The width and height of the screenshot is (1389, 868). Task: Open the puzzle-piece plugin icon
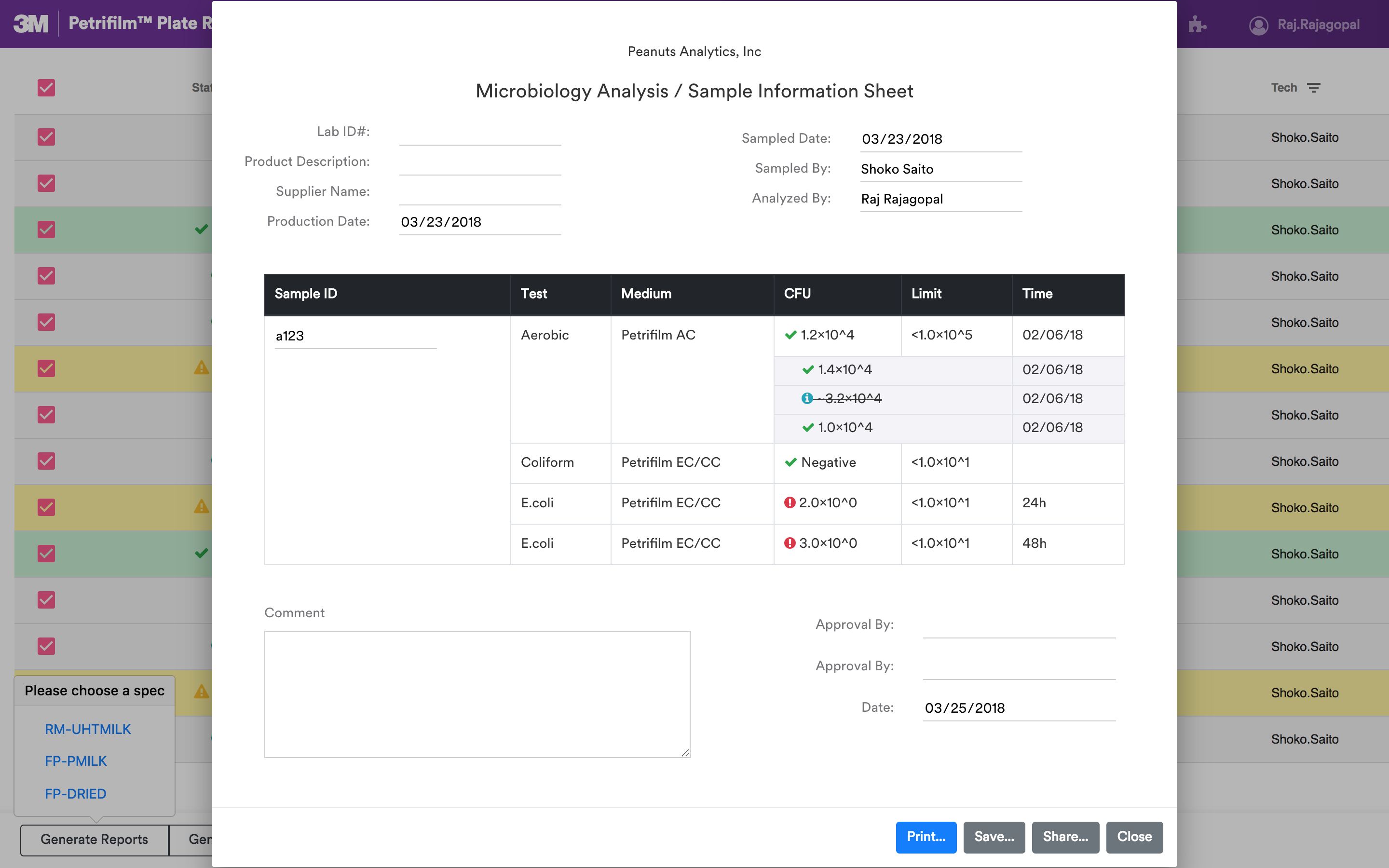coord(1197,24)
